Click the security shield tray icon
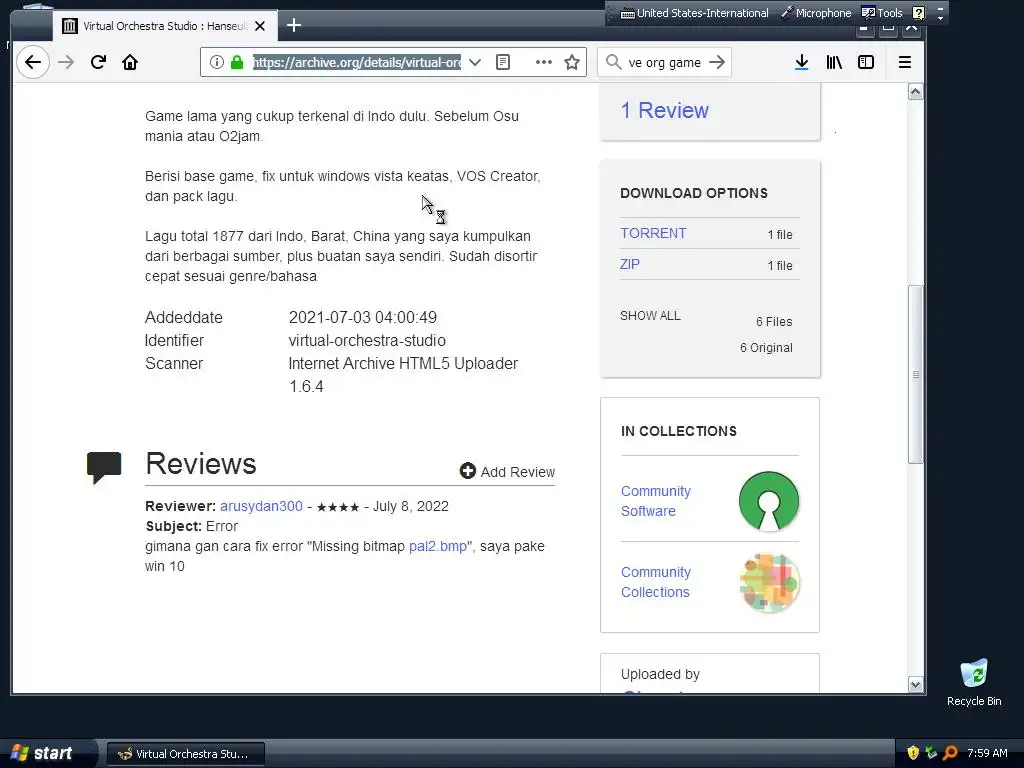 (x=913, y=753)
